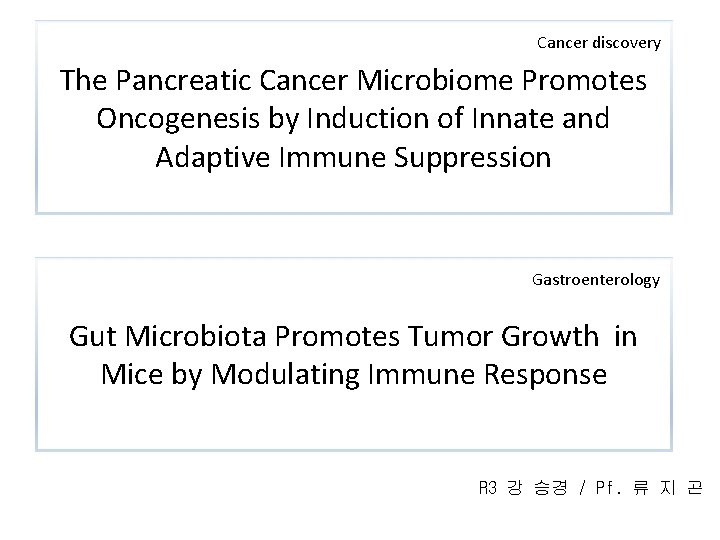Click the 'Adaptive Immune Suppression' line
The height and width of the screenshot is (540, 720).
pos(353,157)
